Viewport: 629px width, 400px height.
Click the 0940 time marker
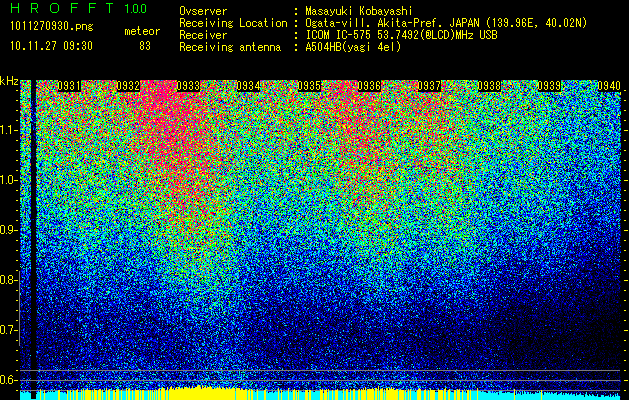pos(609,86)
